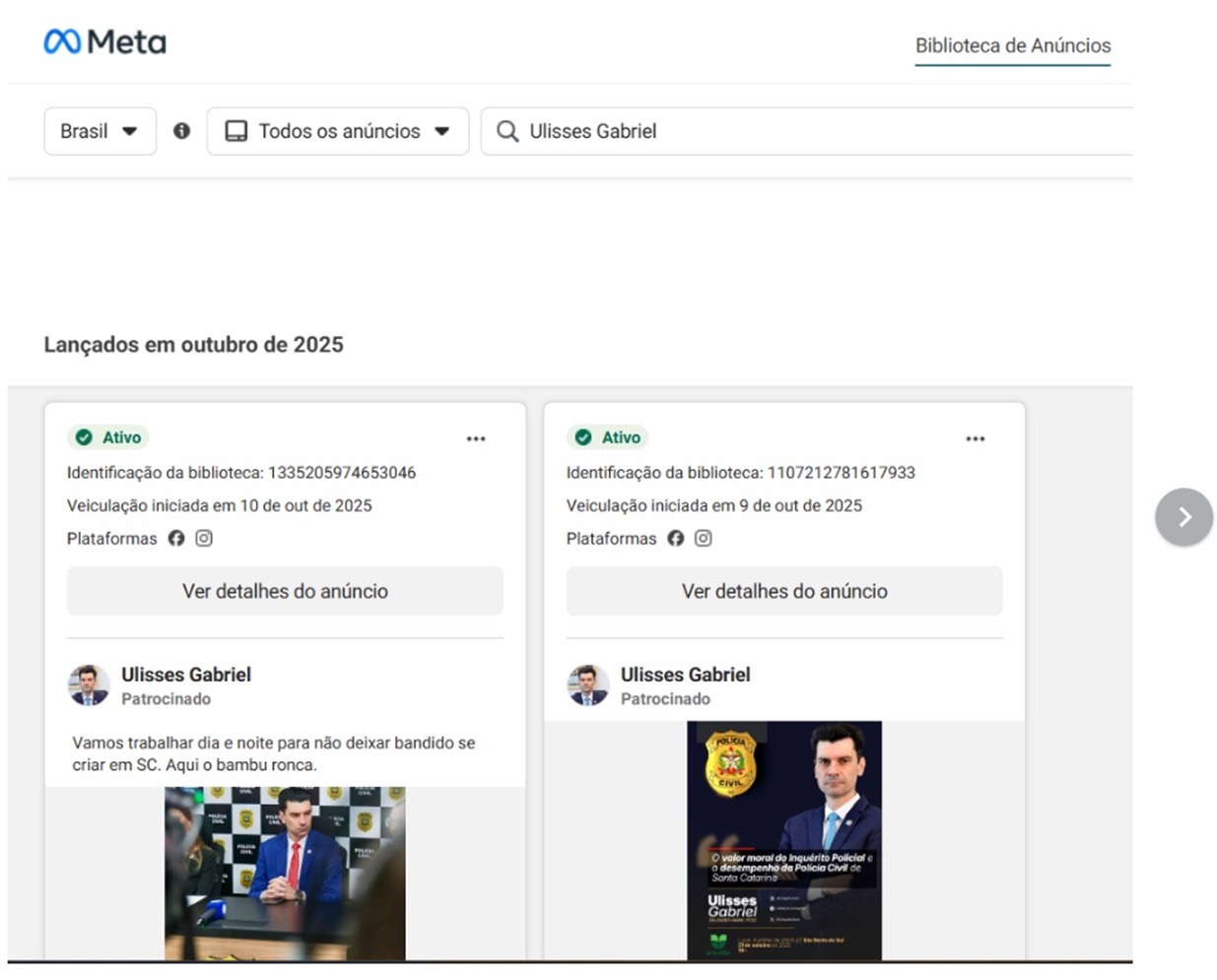1217x980 pixels.
Task: Open the Brasil country dropdown
Action: pos(100,131)
